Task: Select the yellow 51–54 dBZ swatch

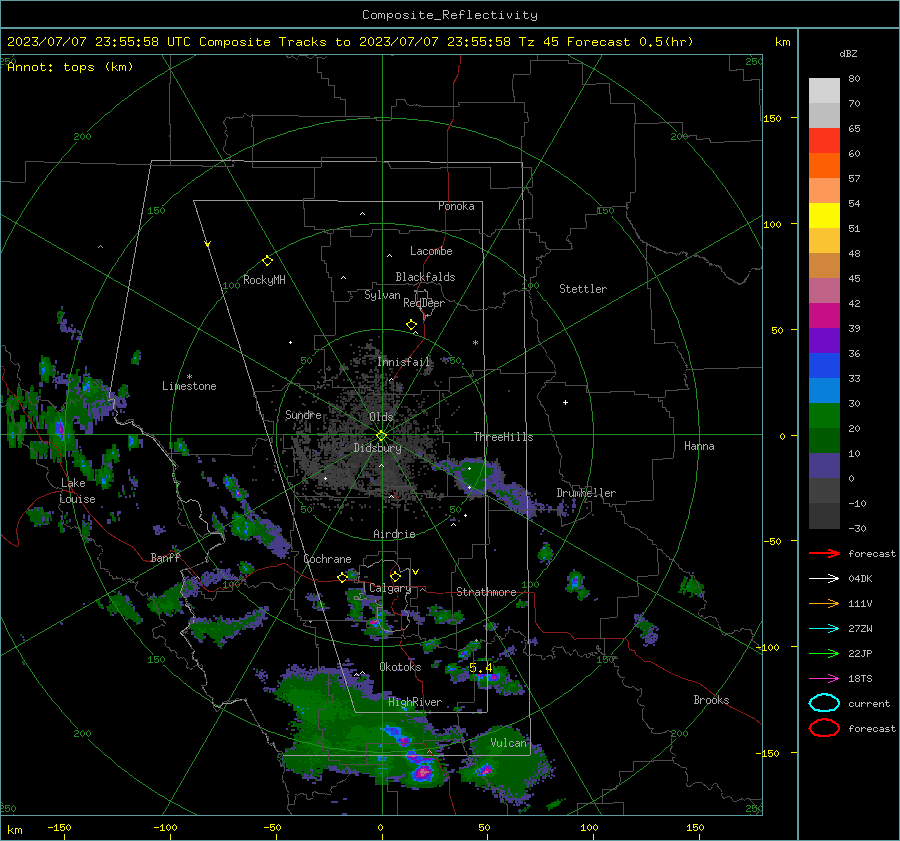Action: click(824, 216)
